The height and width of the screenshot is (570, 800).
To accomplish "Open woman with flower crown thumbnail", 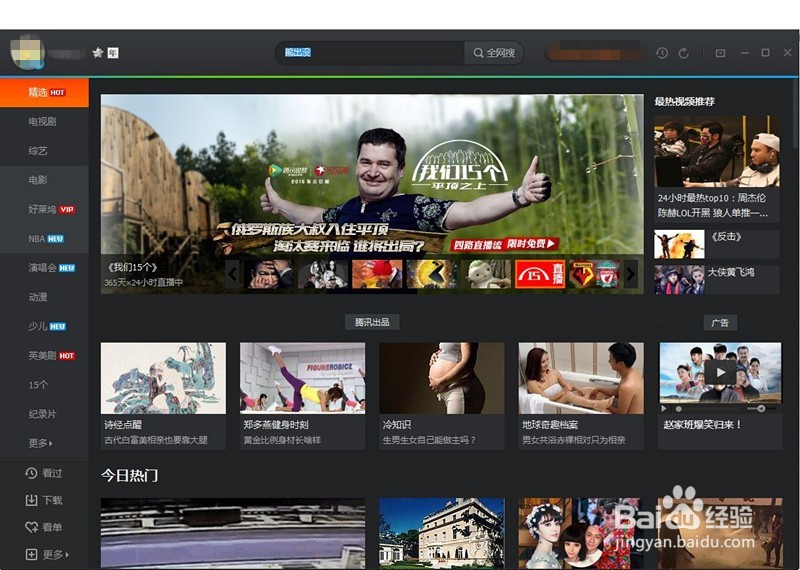I will click(579, 533).
